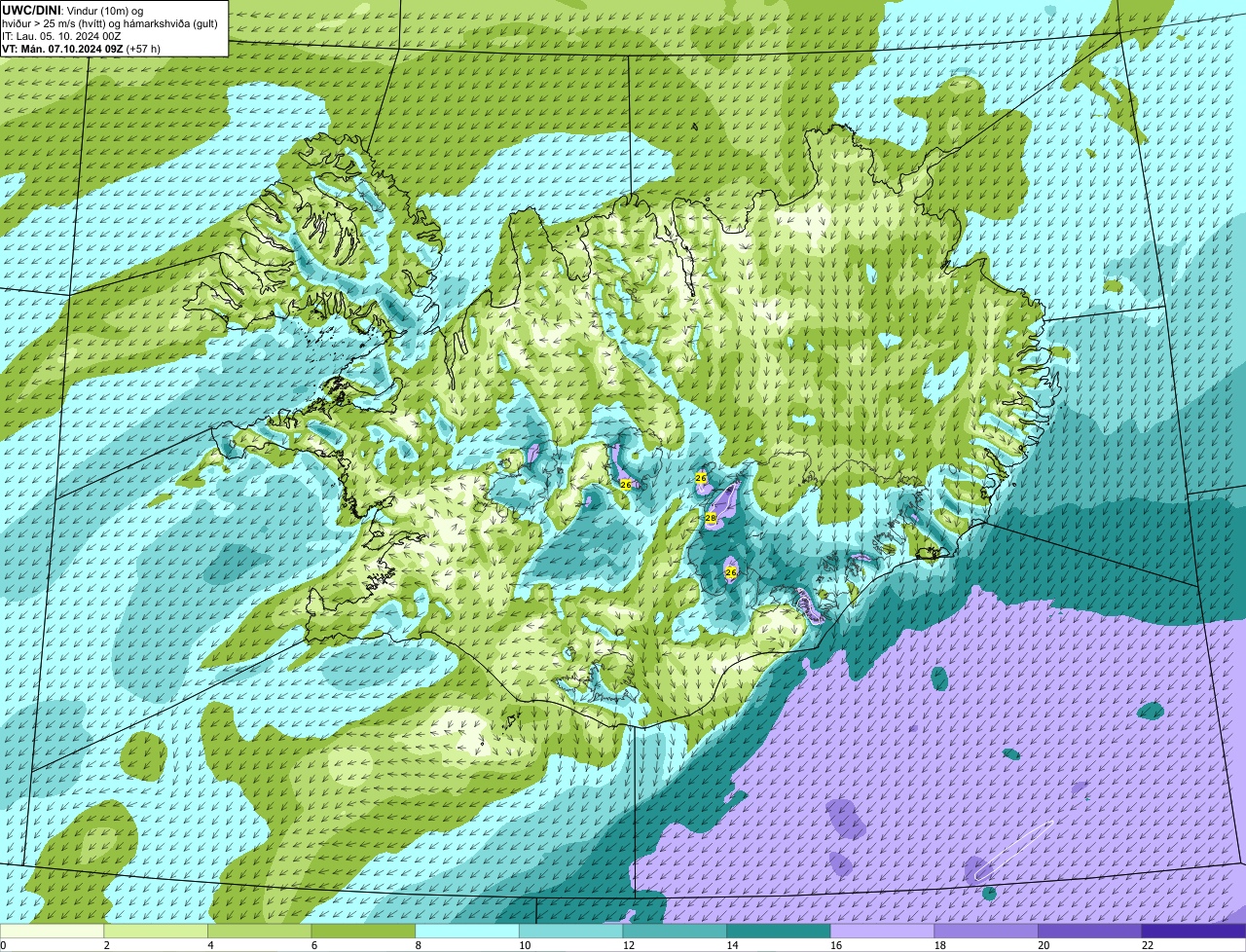
Task: Click the '2' tick on the wind scale
Action: pyautogui.click(x=106, y=945)
